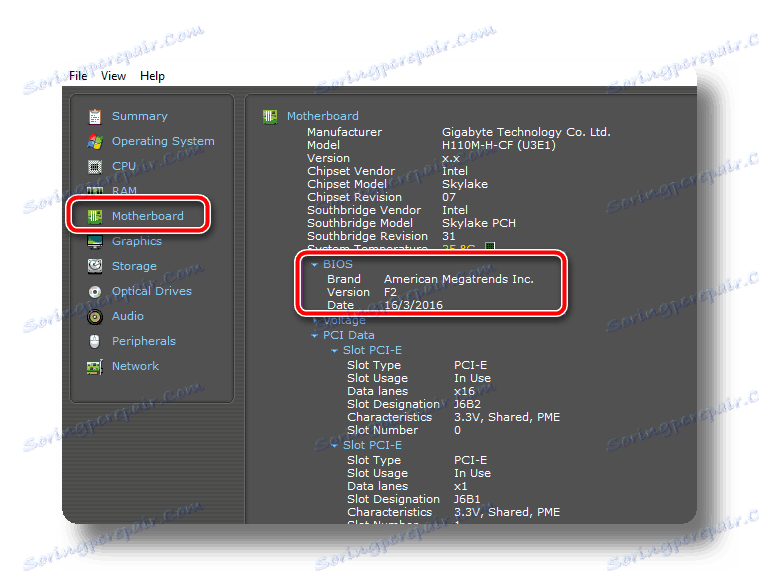Click the Operating System Windows flag icon
759x586 pixels.
[95, 142]
